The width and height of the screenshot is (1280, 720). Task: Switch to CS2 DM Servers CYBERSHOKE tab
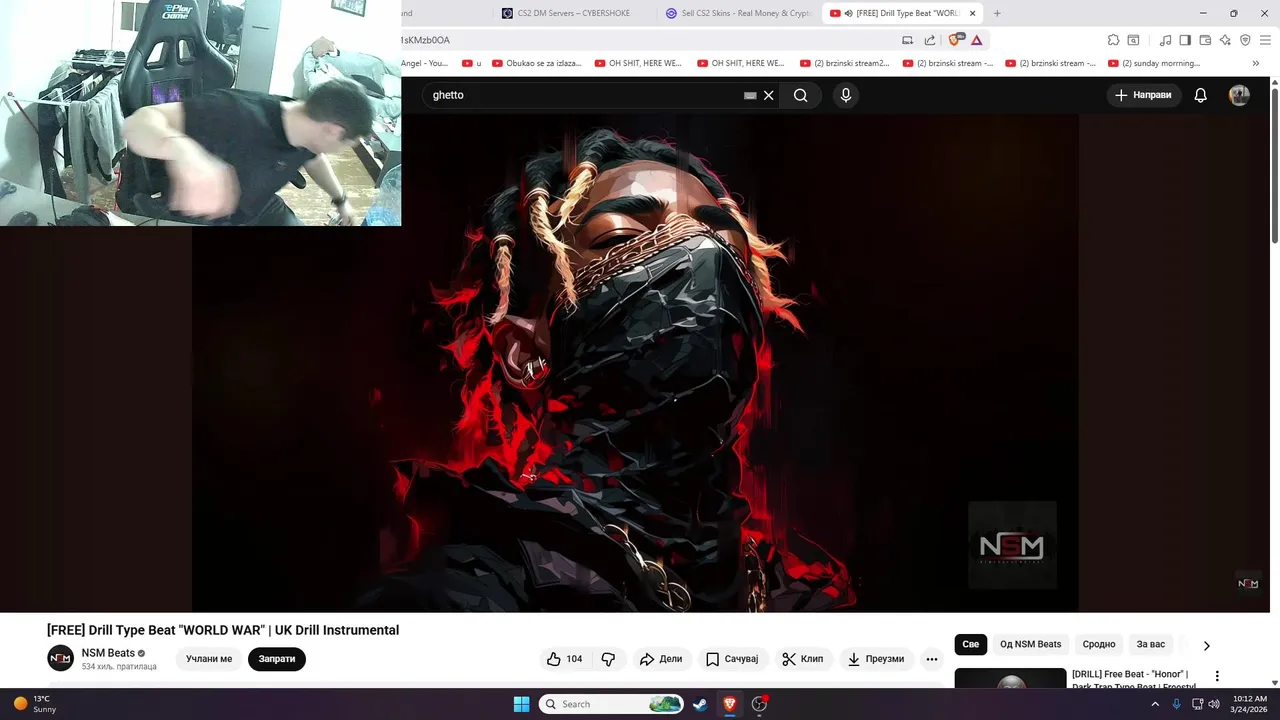(572, 13)
